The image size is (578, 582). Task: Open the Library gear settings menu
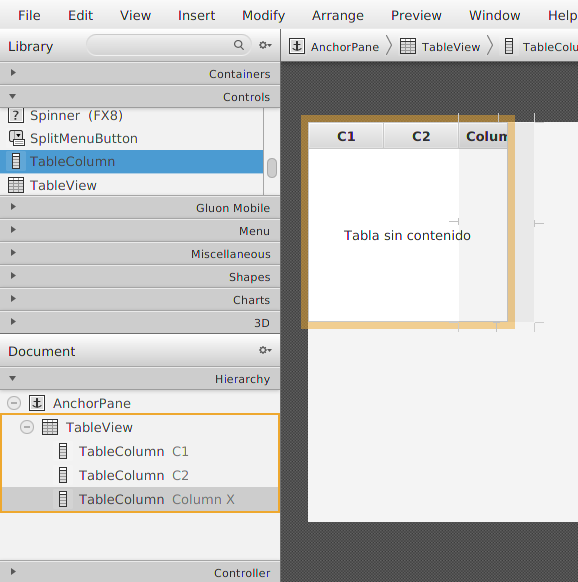265,45
